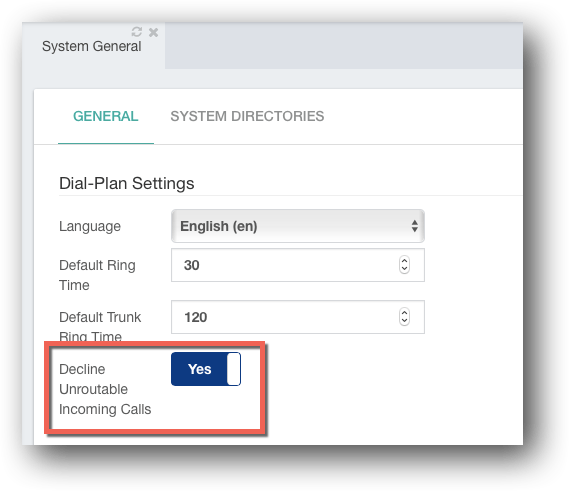Focus the Default Trunk Ring Time field showing 120
569x491 pixels.
tap(298, 317)
